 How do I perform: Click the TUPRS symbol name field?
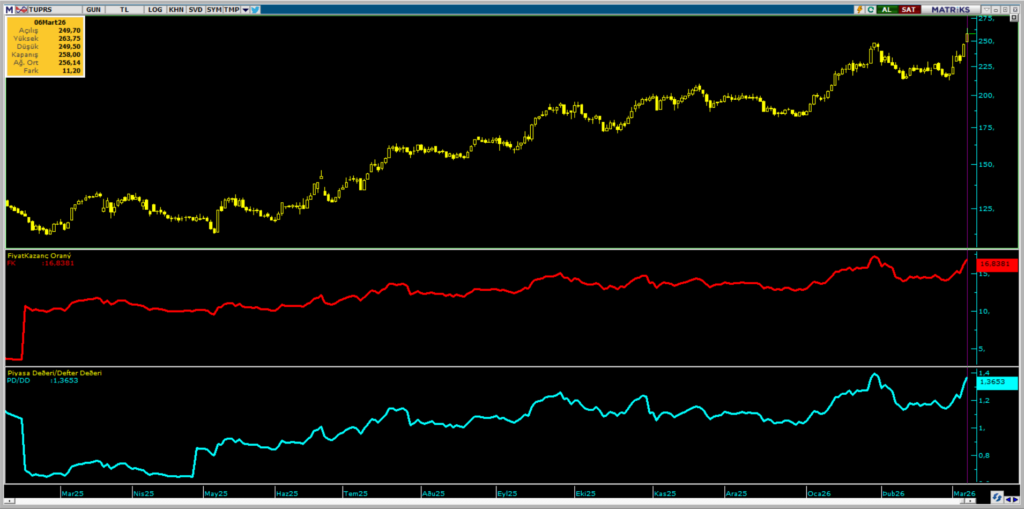[42, 8]
